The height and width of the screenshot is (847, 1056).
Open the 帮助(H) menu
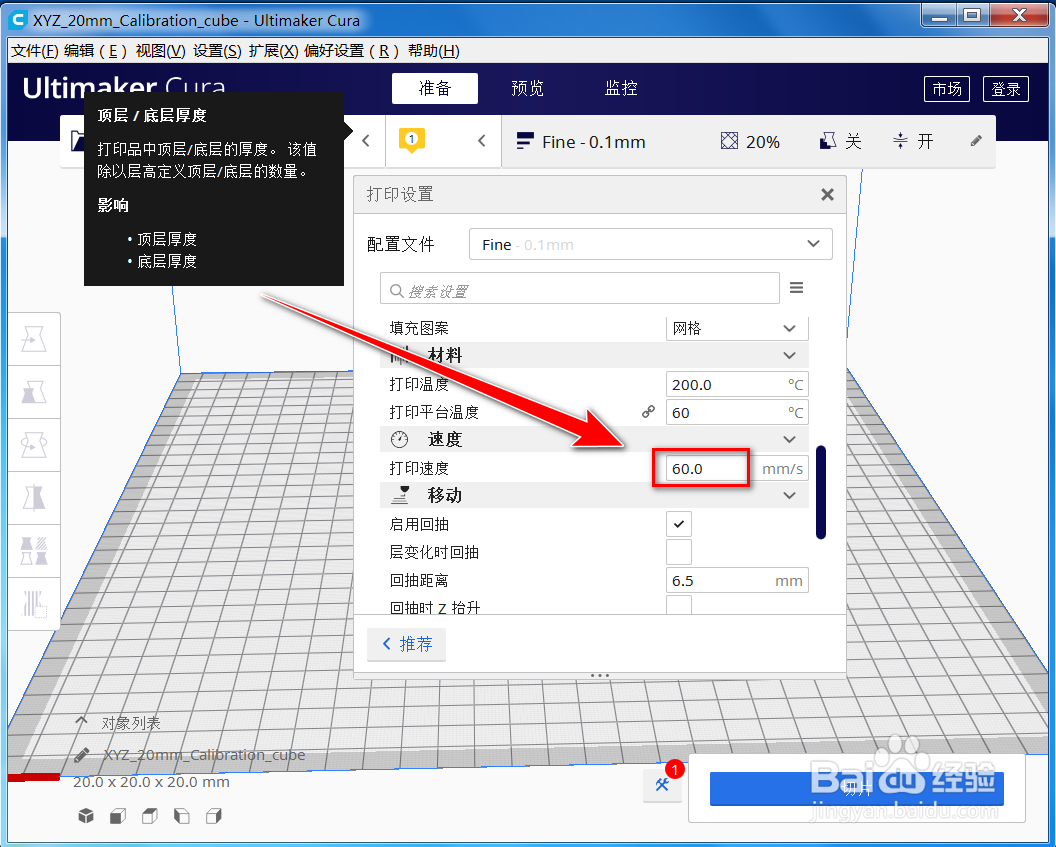pos(433,50)
